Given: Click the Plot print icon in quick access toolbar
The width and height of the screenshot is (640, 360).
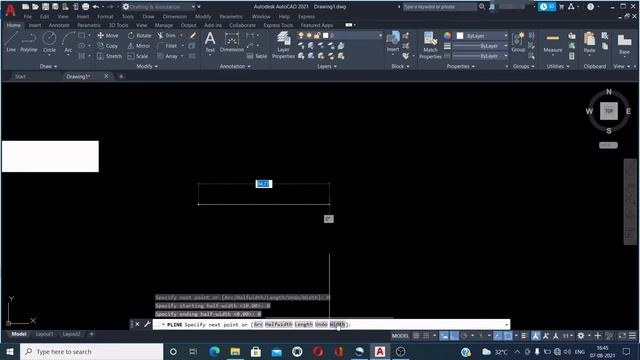Looking at the screenshot, I should click(85, 7).
